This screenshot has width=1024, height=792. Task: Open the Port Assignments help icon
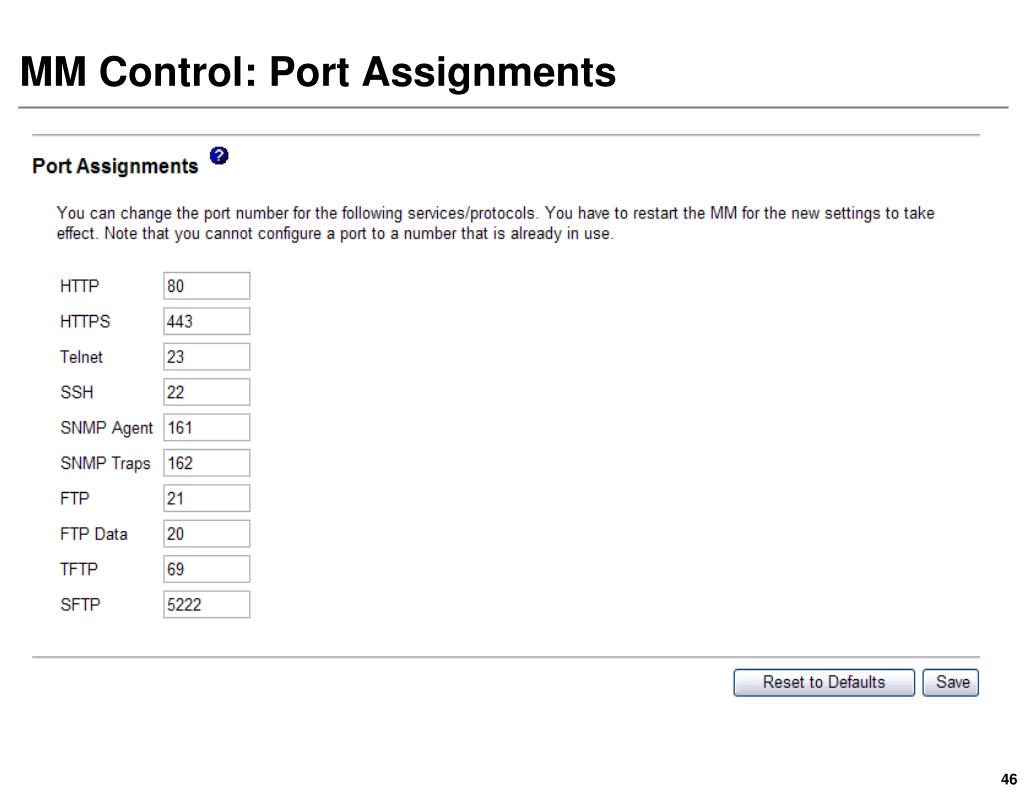pos(219,155)
